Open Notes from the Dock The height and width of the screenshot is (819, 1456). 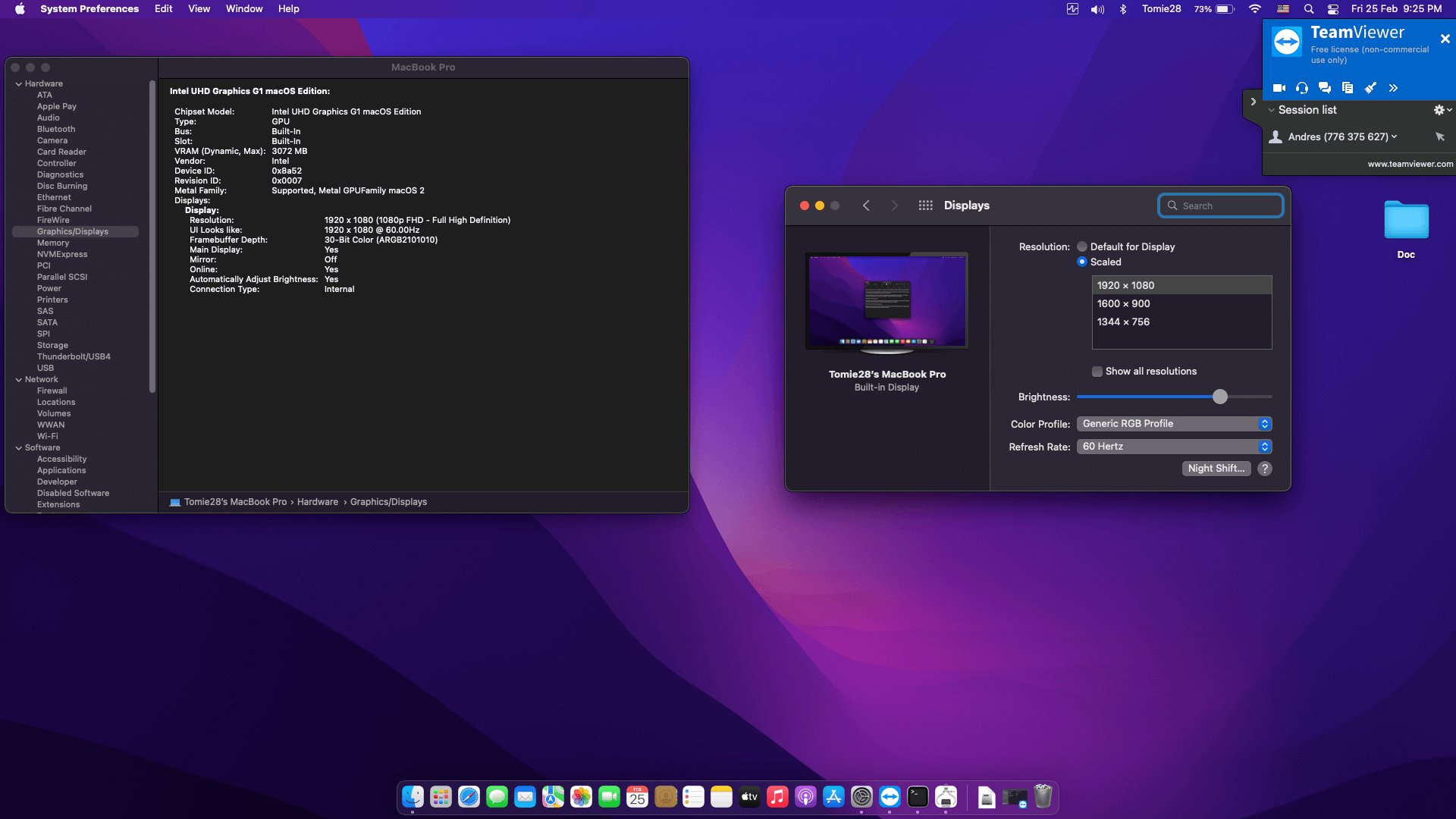(721, 797)
